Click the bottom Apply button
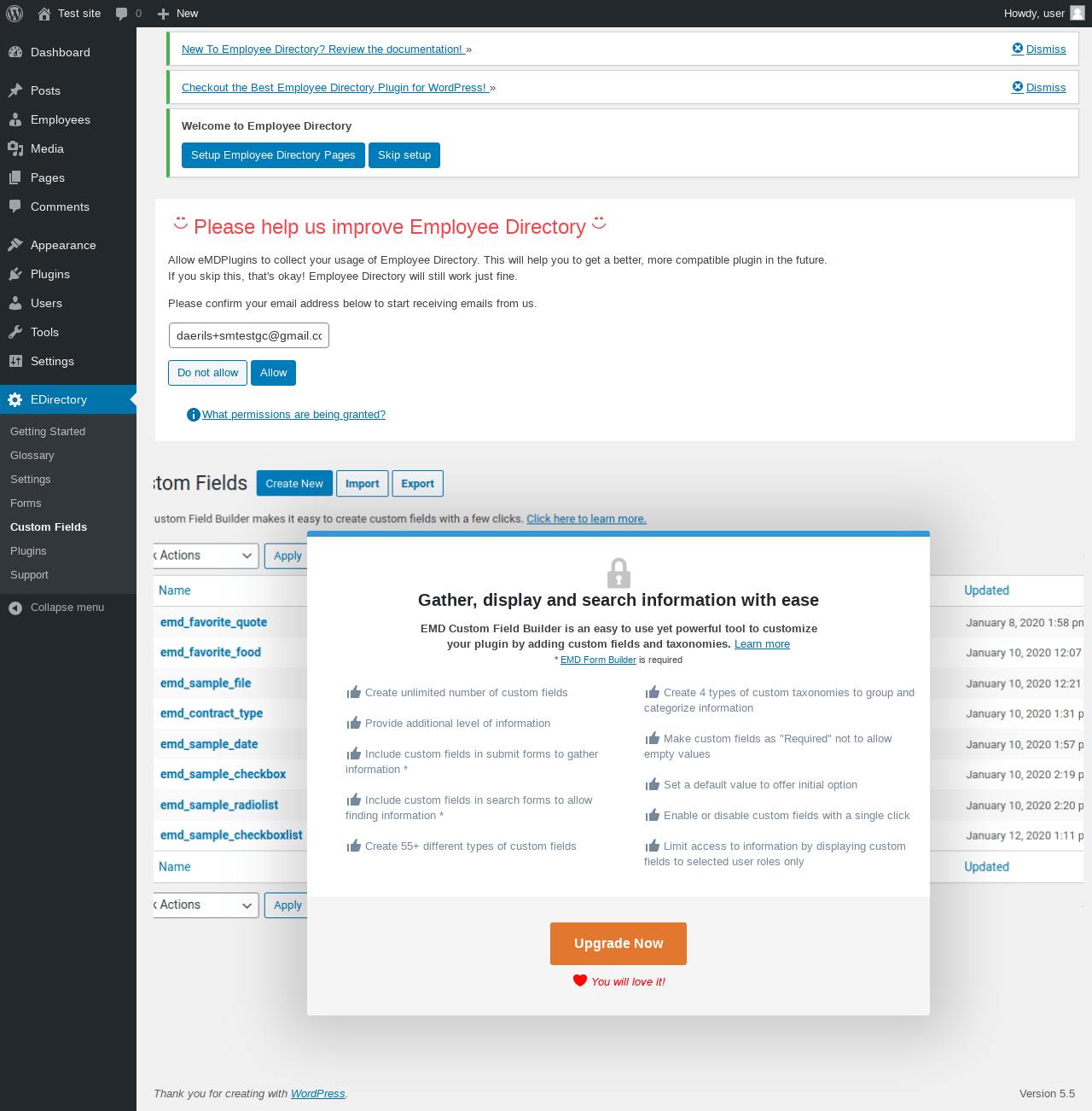Image resolution: width=1092 pixels, height=1111 pixels. click(288, 905)
